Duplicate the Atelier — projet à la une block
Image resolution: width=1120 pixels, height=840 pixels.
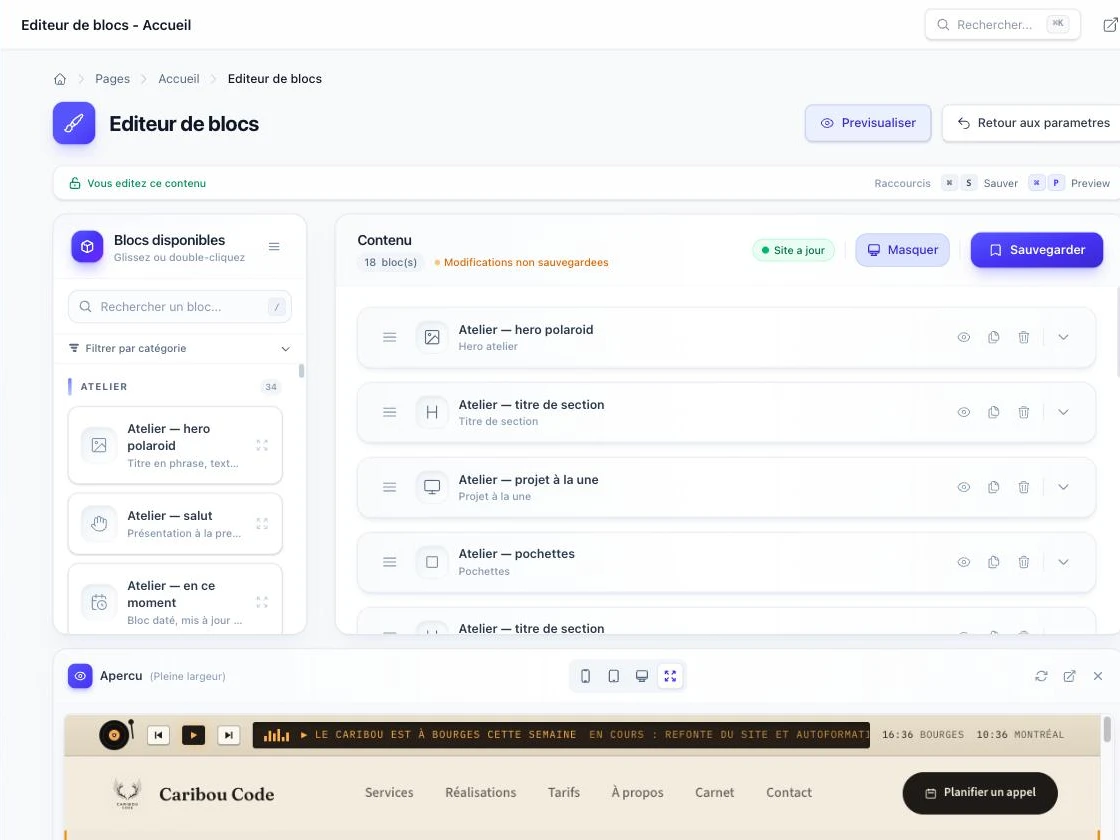pyautogui.click(x=994, y=487)
